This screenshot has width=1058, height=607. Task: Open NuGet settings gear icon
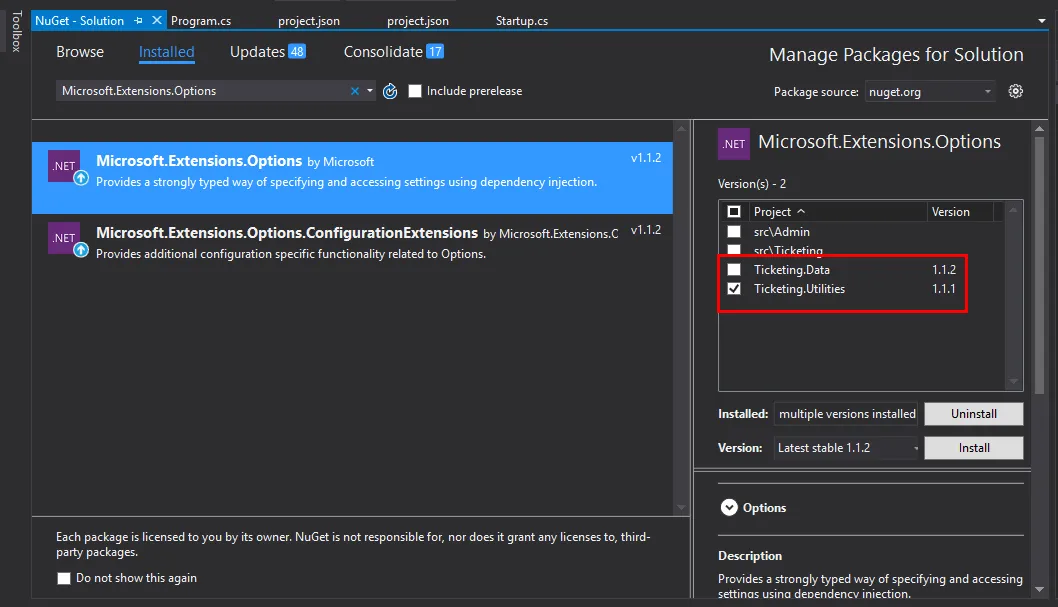coord(1016,91)
